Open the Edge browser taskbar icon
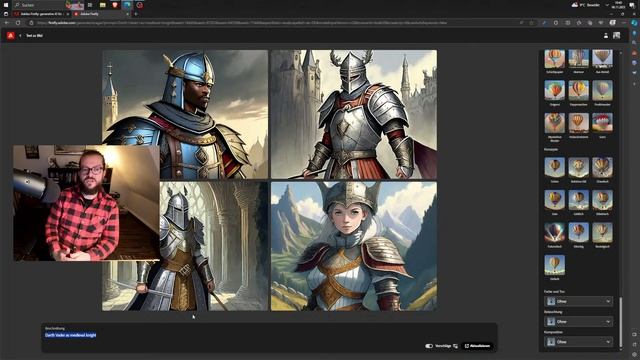The width and height of the screenshot is (640, 360). [x=127, y=5]
